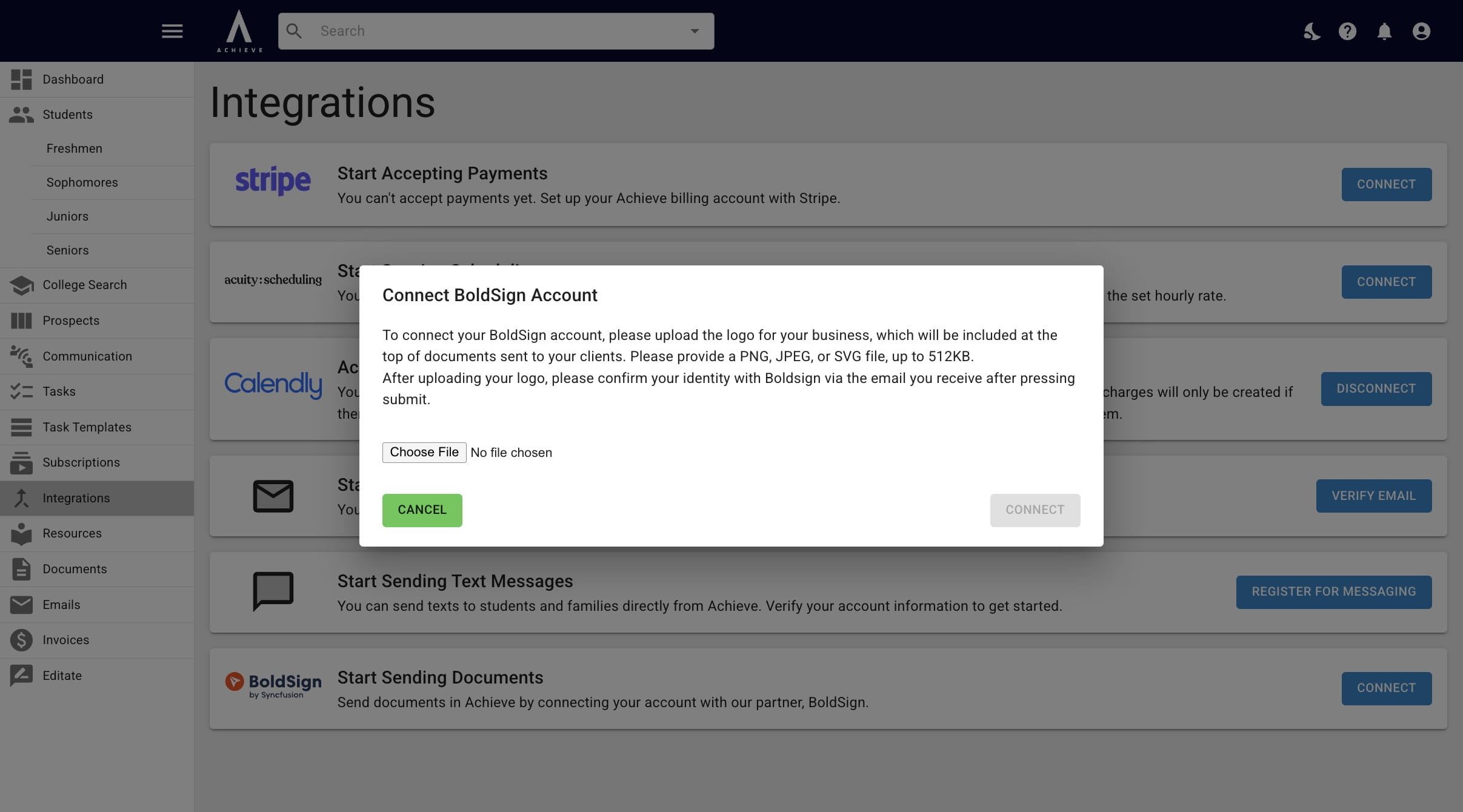Click the Invoices dollar icon
Image resolution: width=1463 pixels, height=812 pixels.
tap(21, 640)
